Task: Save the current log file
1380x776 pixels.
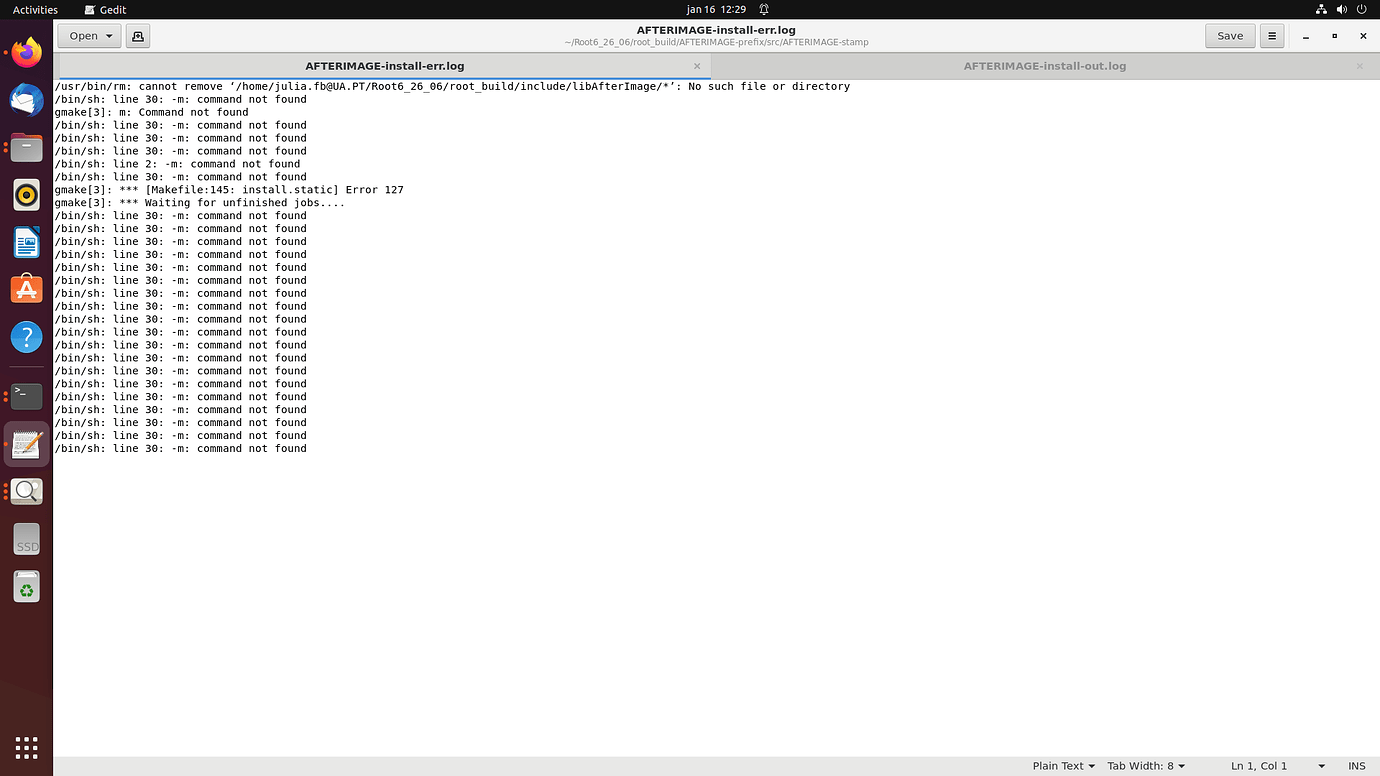Action: click(1229, 35)
